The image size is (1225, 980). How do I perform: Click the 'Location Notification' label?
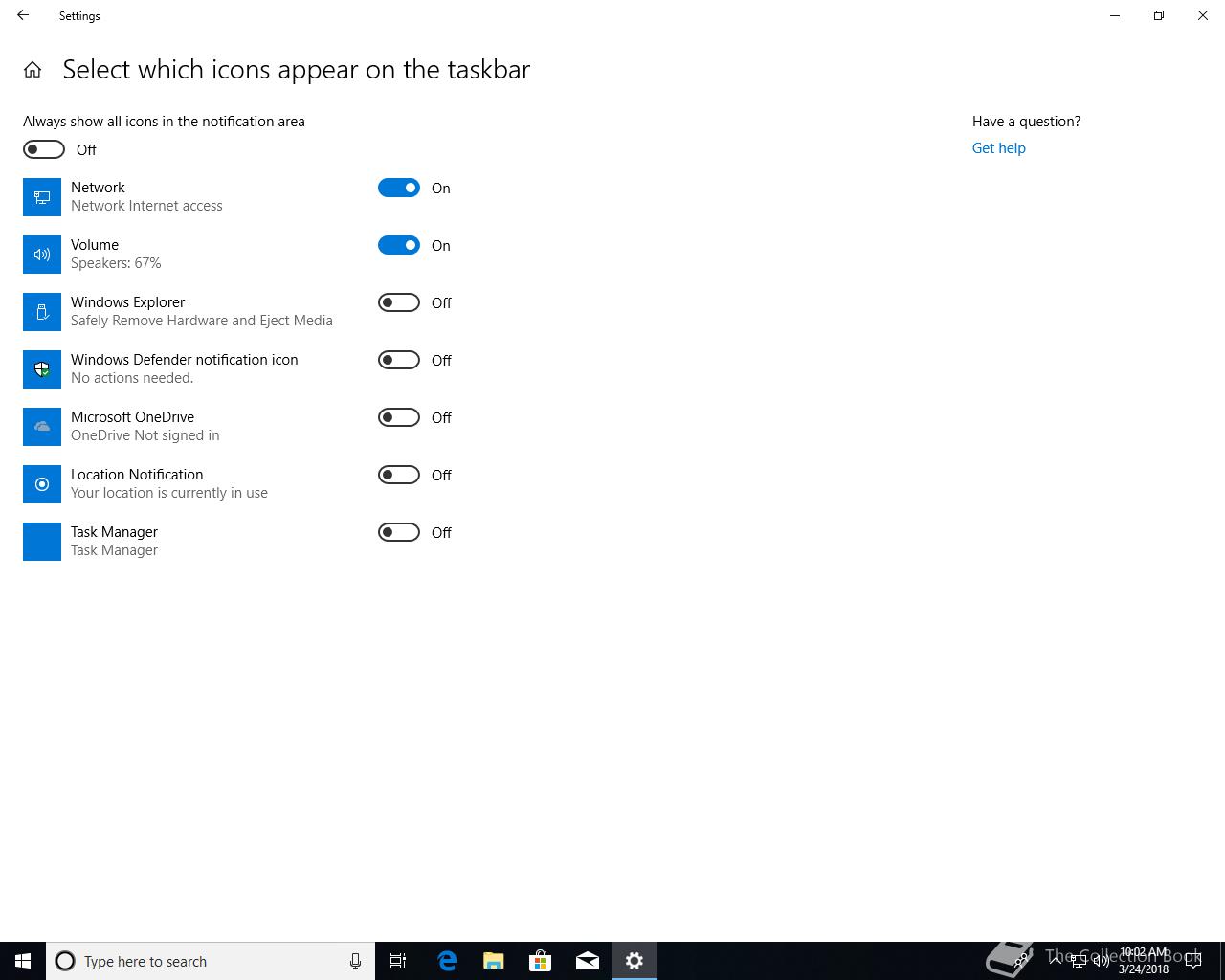(x=137, y=475)
